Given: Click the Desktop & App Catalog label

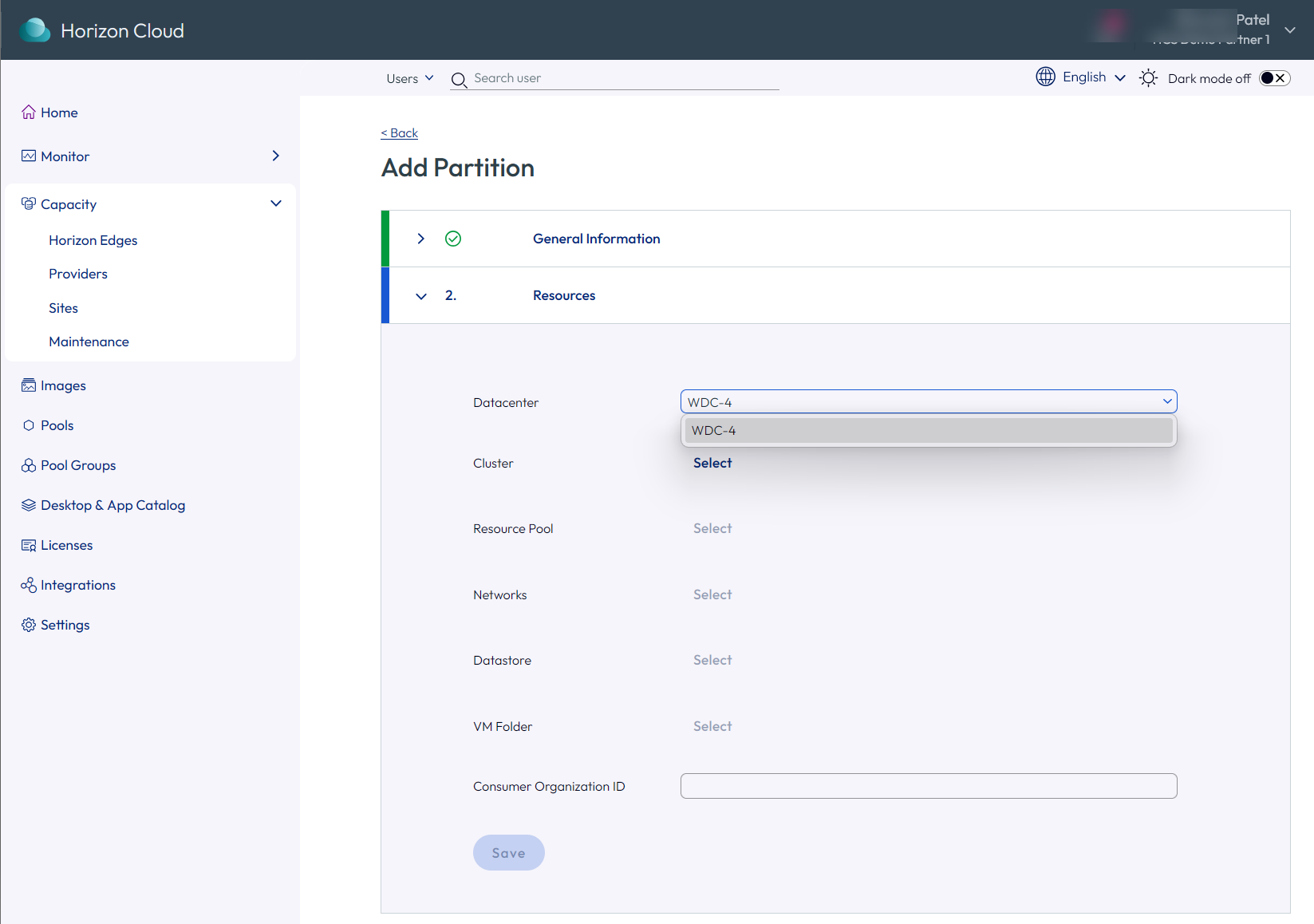Looking at the screenshot, I should [x=113, y=505].
